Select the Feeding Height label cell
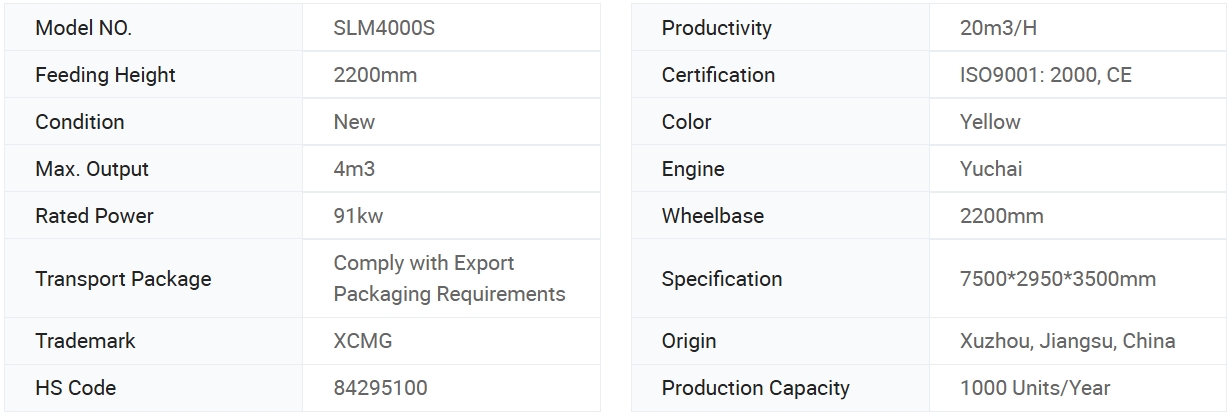The image size is (1231, 417). pyautogui.click(x=154, y=75)
